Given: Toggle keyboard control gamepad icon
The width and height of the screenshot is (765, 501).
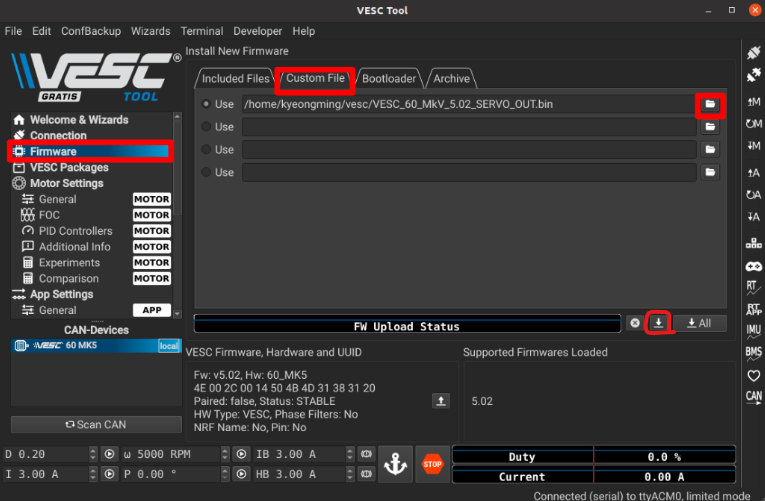Looking at the screenshot, I should tap(754, 266).
